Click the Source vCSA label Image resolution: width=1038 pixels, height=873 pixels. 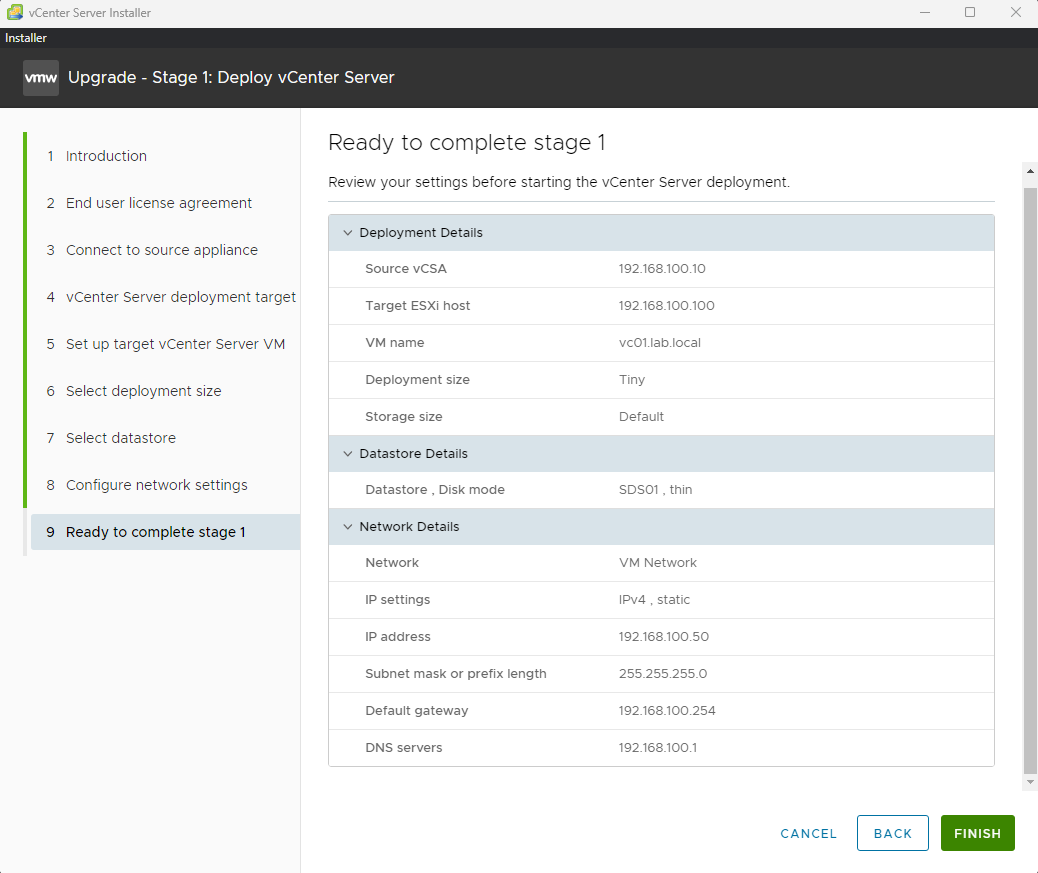click(406, 269)
